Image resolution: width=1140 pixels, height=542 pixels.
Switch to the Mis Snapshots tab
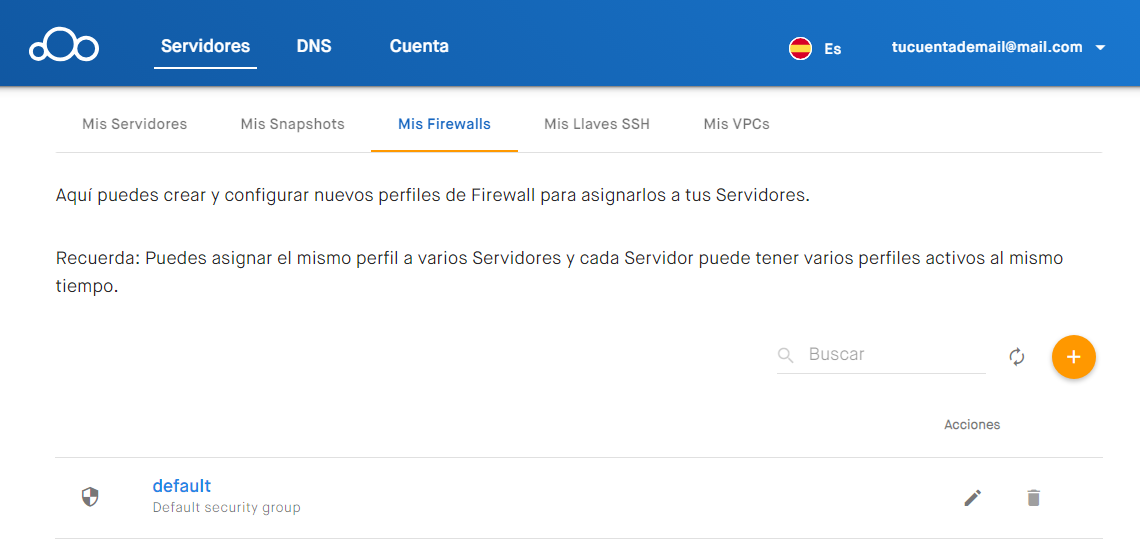pos(292,124)
